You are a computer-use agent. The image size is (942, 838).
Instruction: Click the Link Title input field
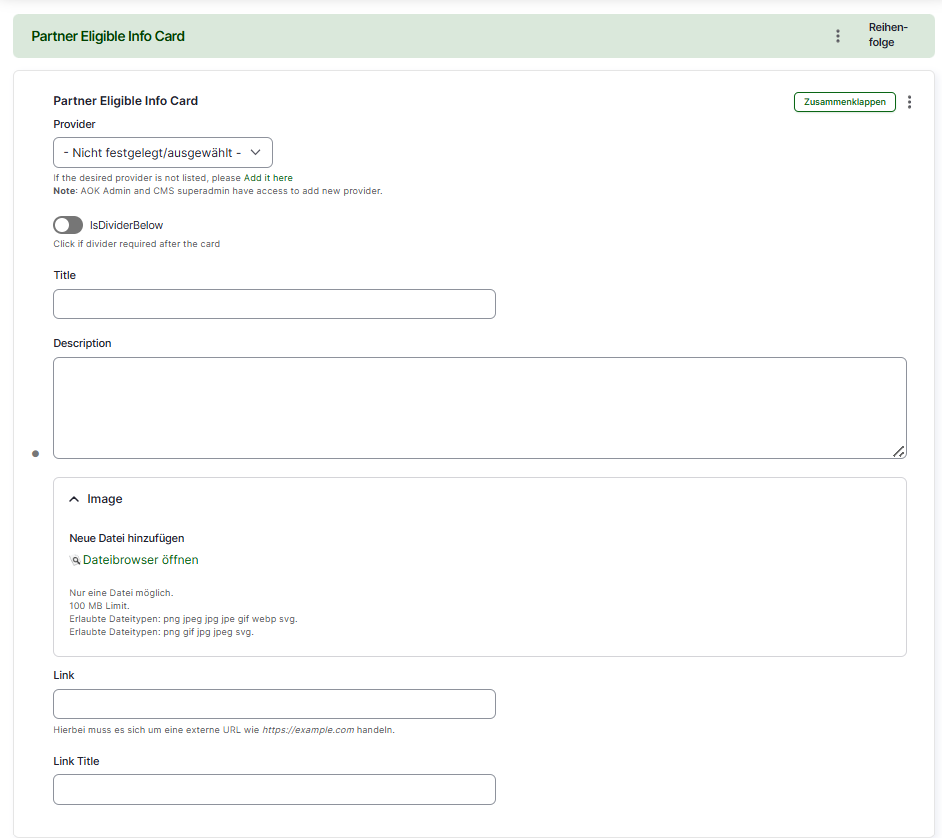(x=274, y=789)
